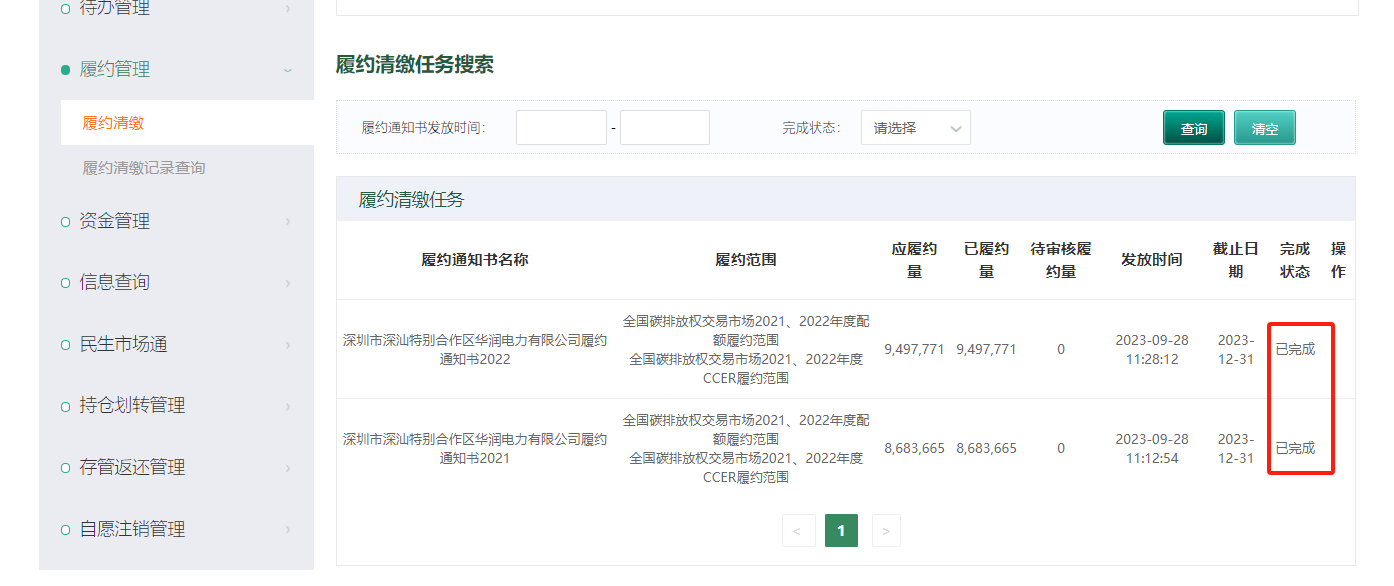This screenshot has width=1394, height=586.
Task: Click end date field for 履约通知书发放时间
Action: point(665,128)
